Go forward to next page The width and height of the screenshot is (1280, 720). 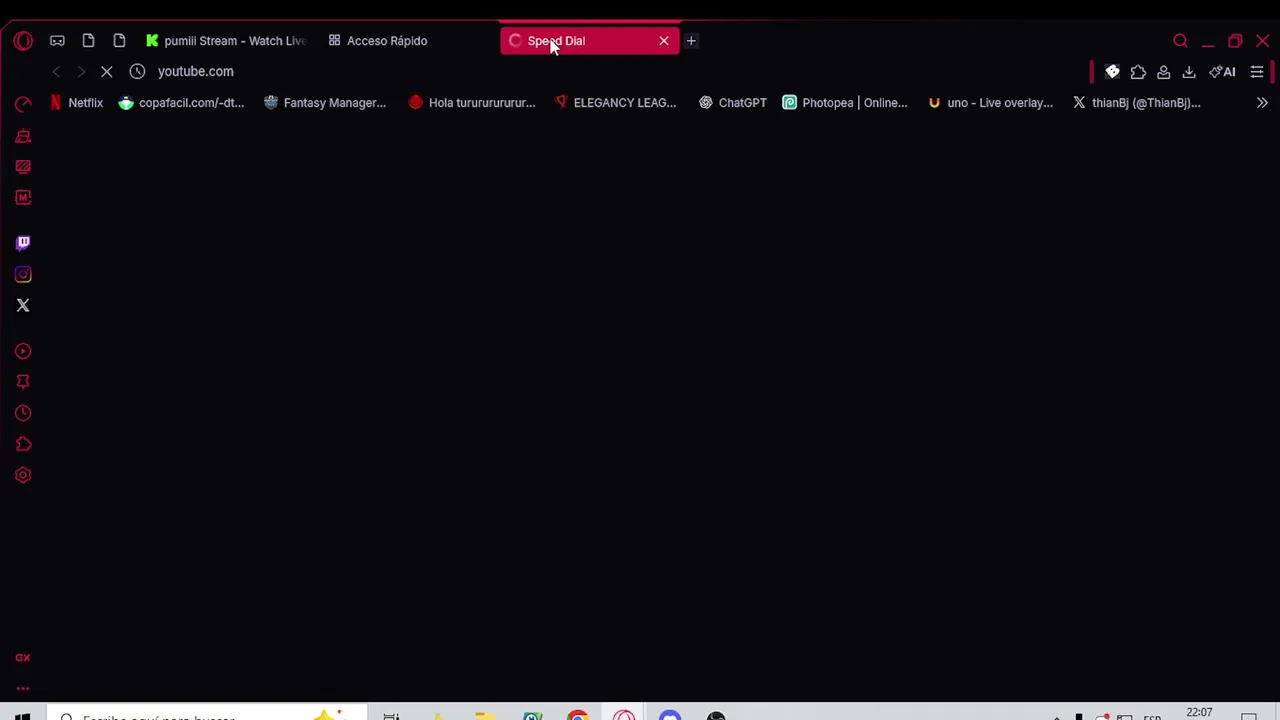coord(81,71)
